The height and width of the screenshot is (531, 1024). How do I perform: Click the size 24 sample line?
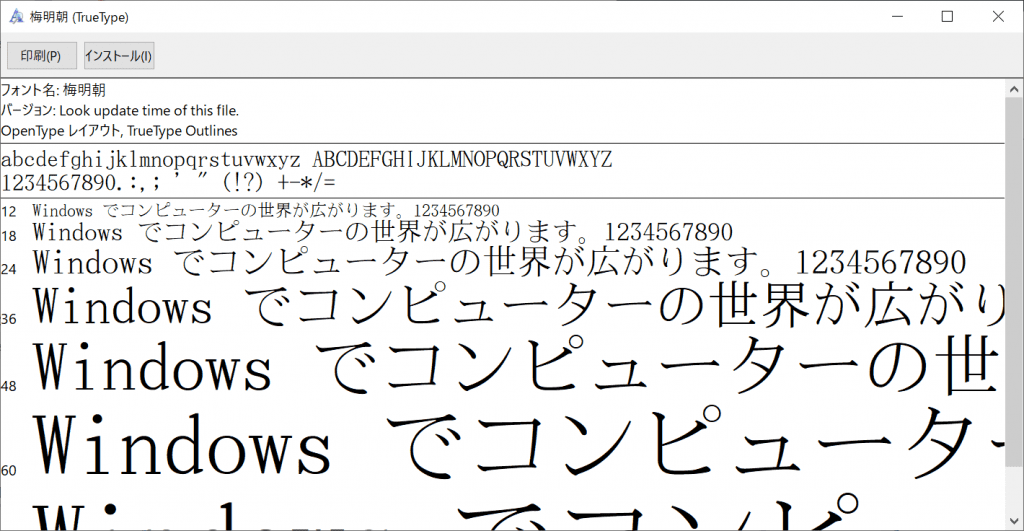(x=500, y=263)
